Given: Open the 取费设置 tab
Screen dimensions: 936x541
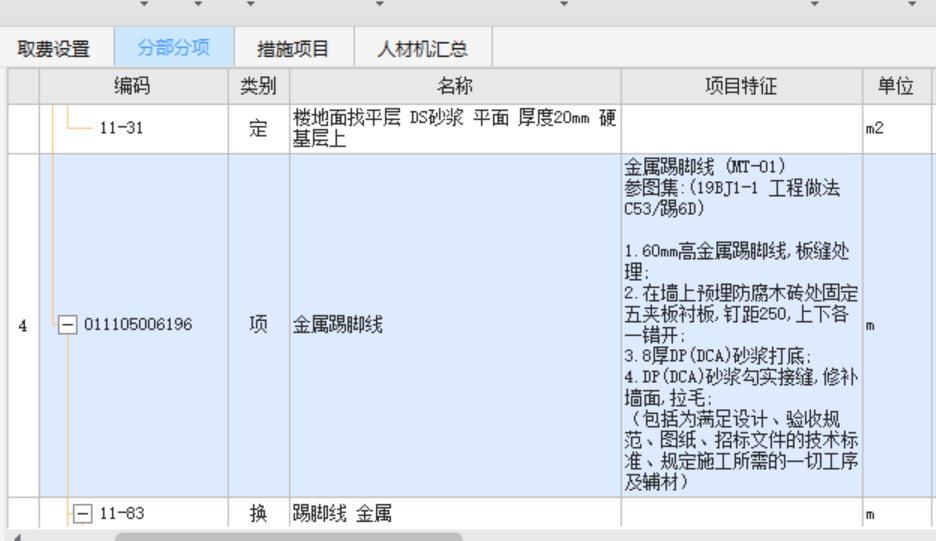Looking at the screenshot, I should point(54,48).
